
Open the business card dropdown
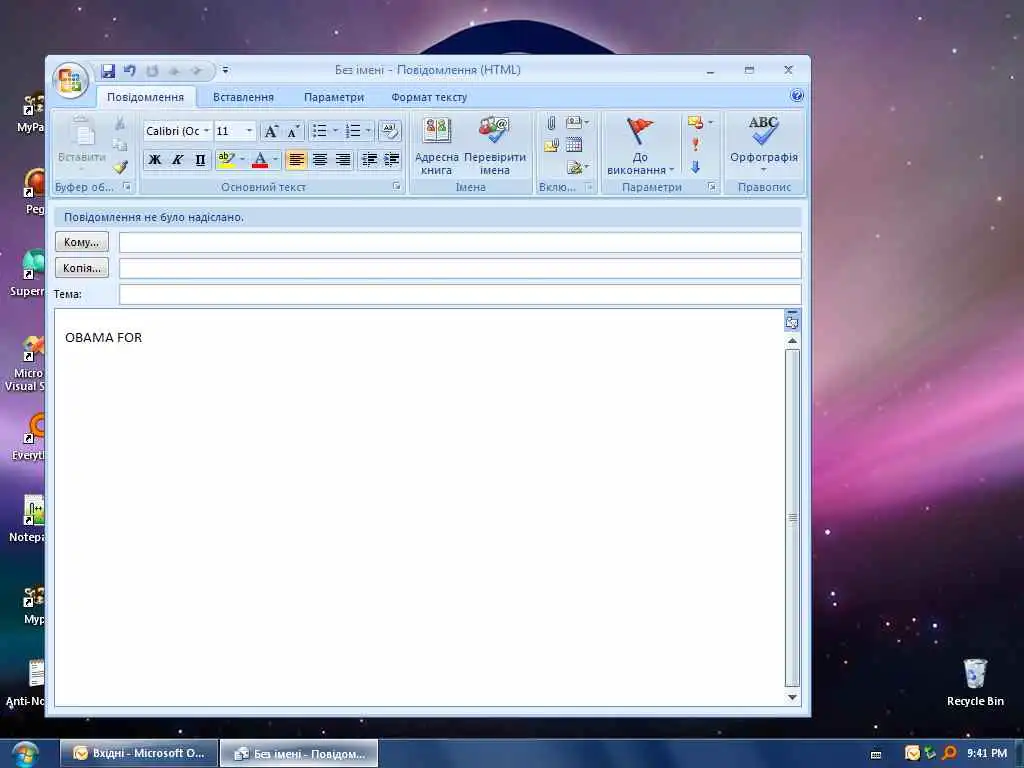coord(577,123)
